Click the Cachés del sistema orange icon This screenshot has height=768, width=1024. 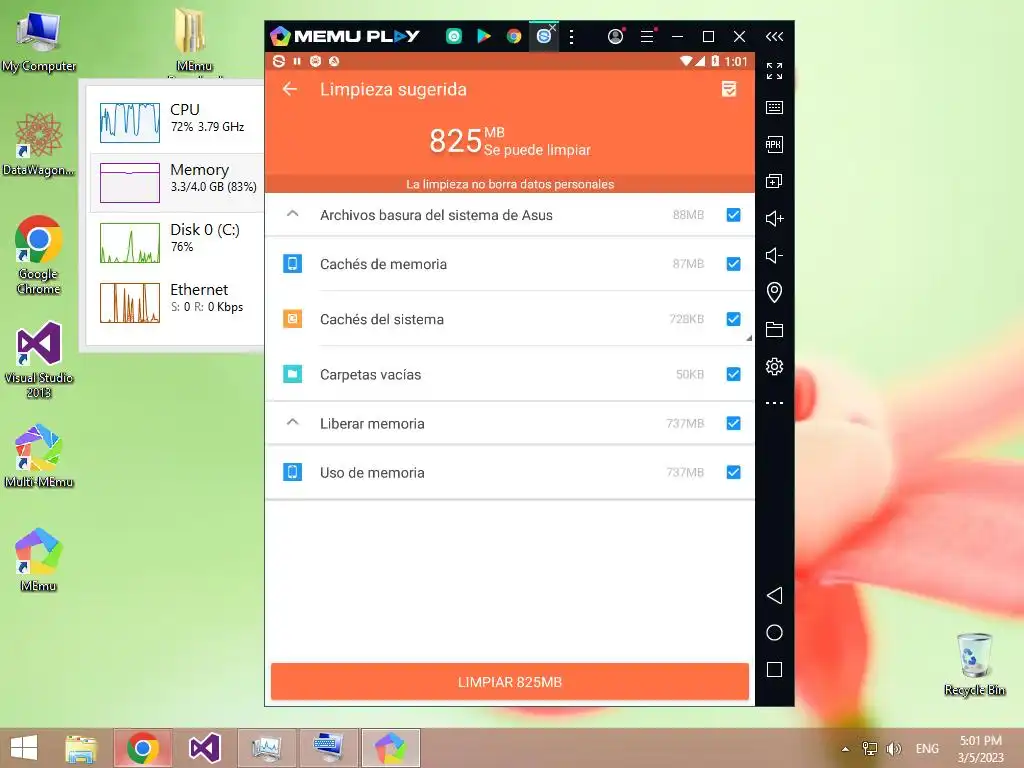pos(292,319)
